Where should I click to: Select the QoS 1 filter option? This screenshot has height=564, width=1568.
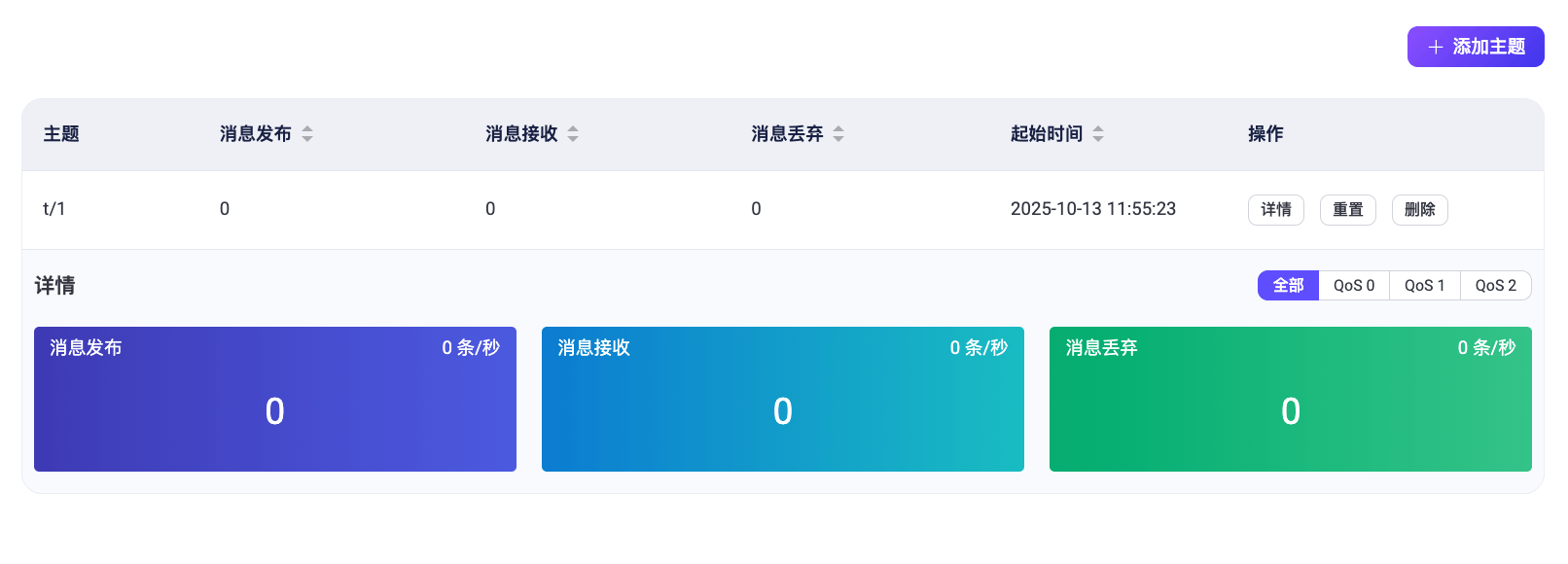tap(1425, 285)
